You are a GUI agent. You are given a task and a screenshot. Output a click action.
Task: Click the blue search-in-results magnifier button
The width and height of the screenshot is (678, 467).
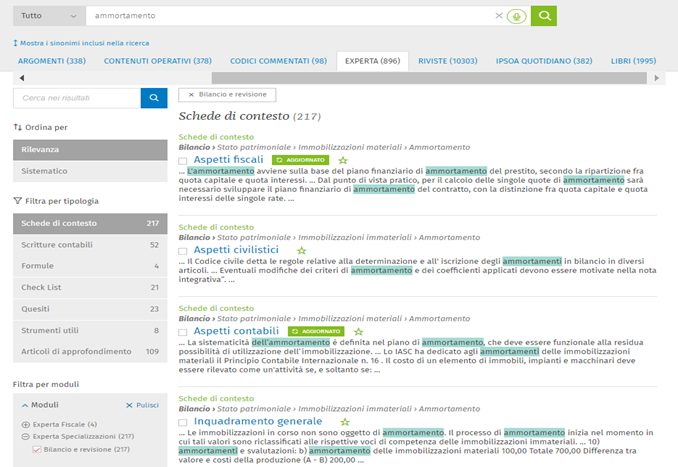point(154,97)
